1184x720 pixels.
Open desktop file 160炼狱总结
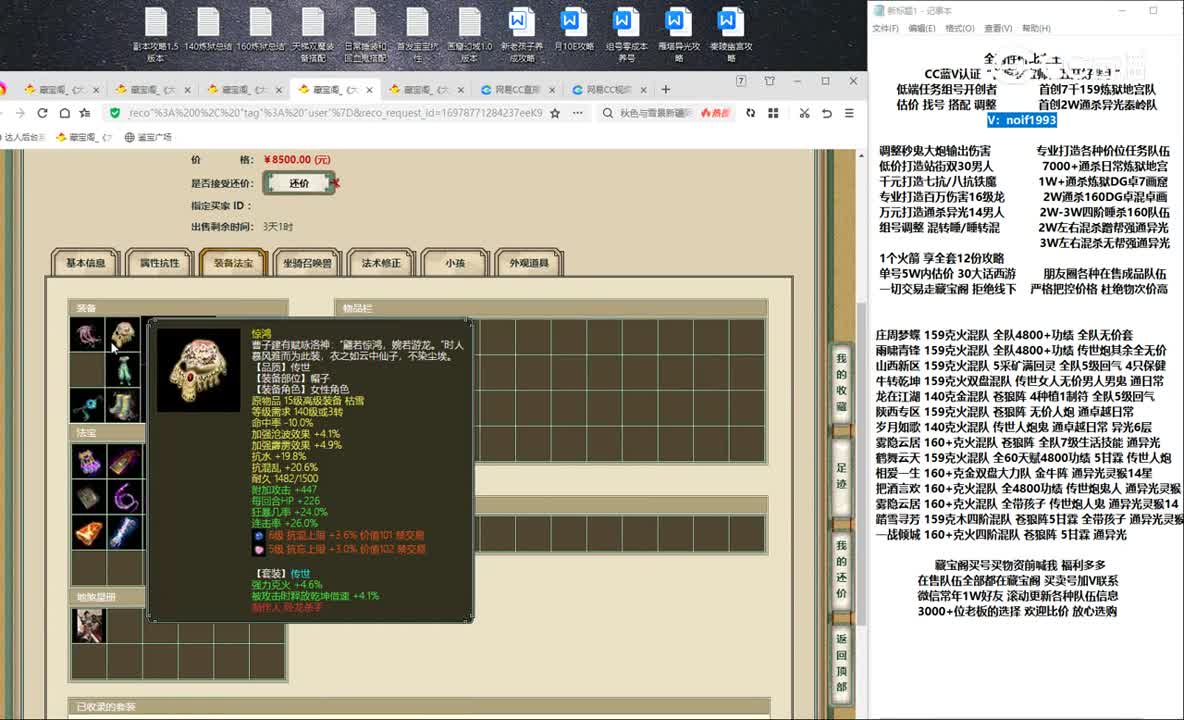[261, 30]
